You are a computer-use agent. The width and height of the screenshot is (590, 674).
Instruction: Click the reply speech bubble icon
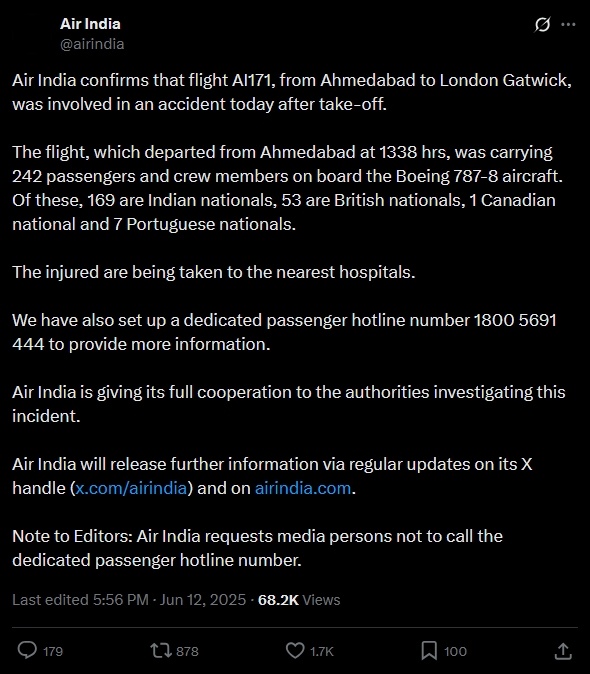[x=27, y=650]
